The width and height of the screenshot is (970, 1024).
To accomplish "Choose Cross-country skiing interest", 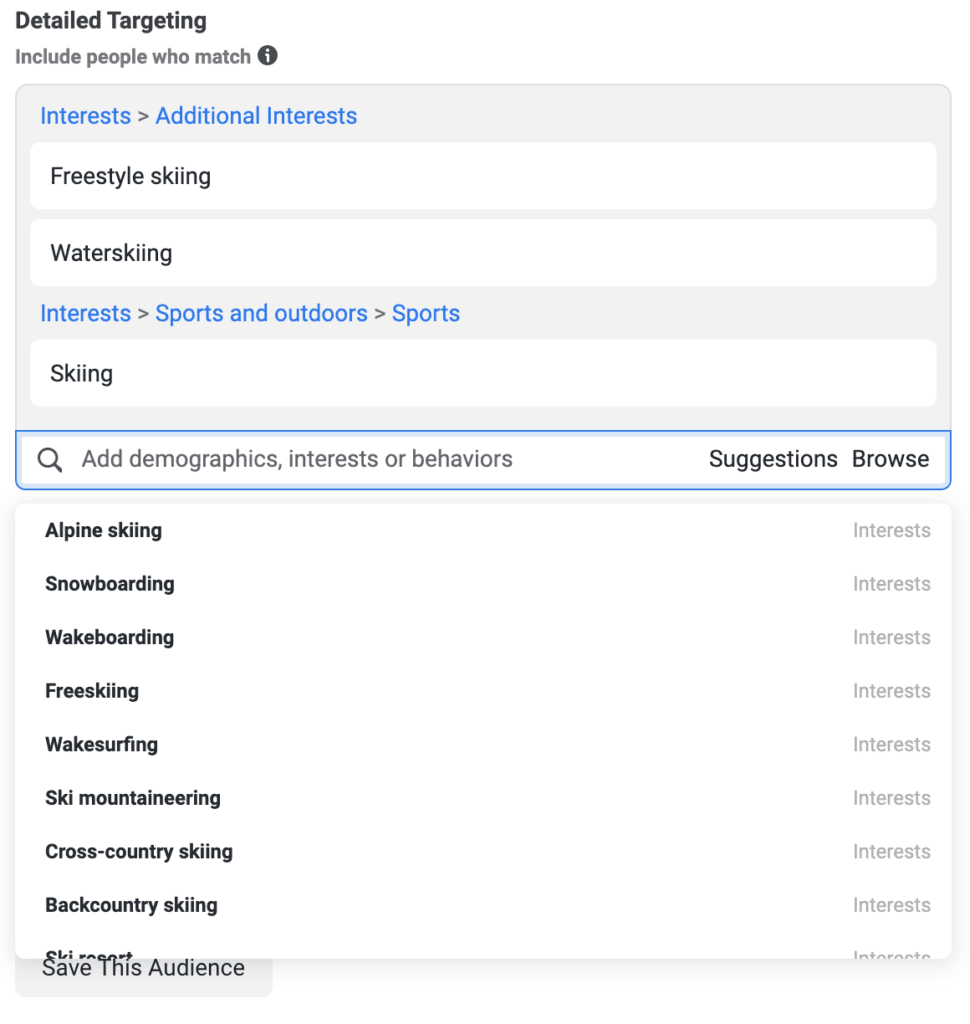I will pos(139,852).
